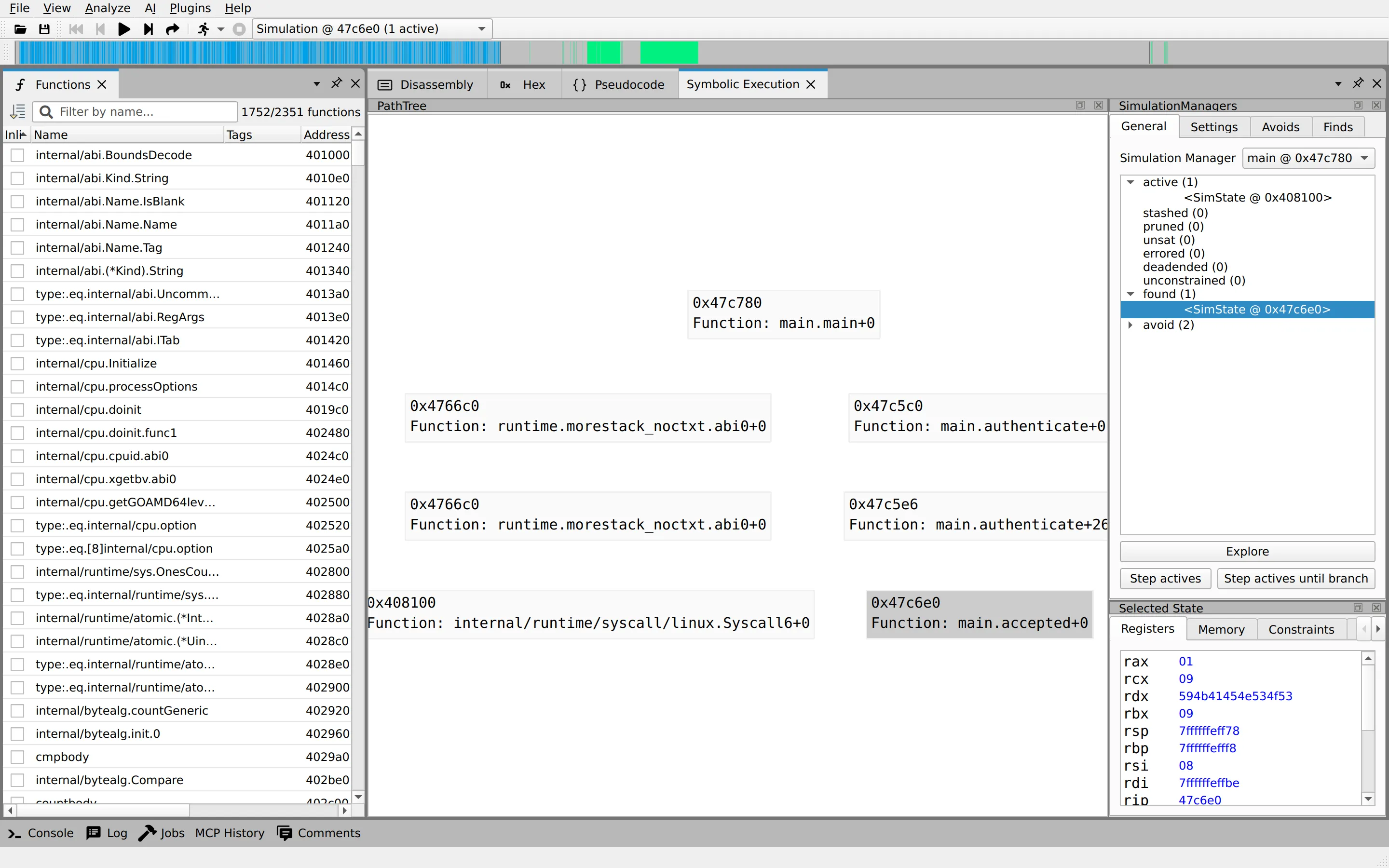Close the Functions tab
This screenshot has height=868, width=1389.
click(102, 84)
